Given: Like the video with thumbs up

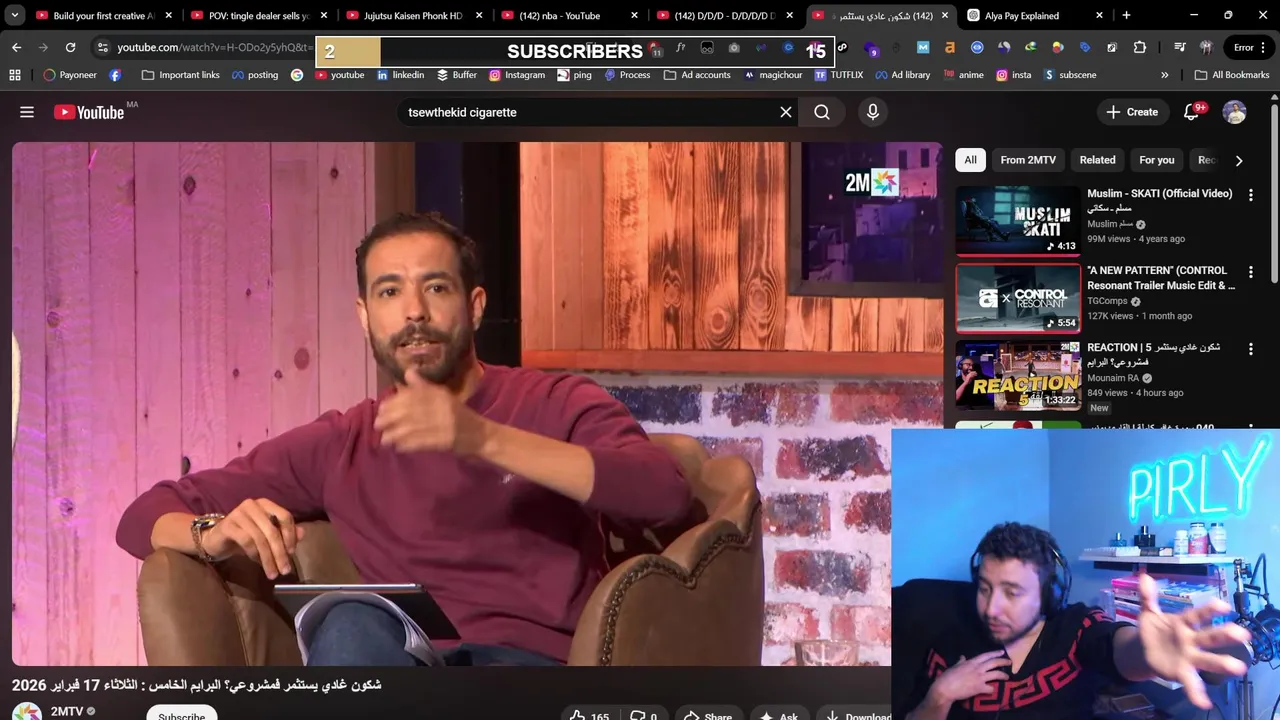Looking at the screenshot, I should pyautogui.click(x=588, y=716).
